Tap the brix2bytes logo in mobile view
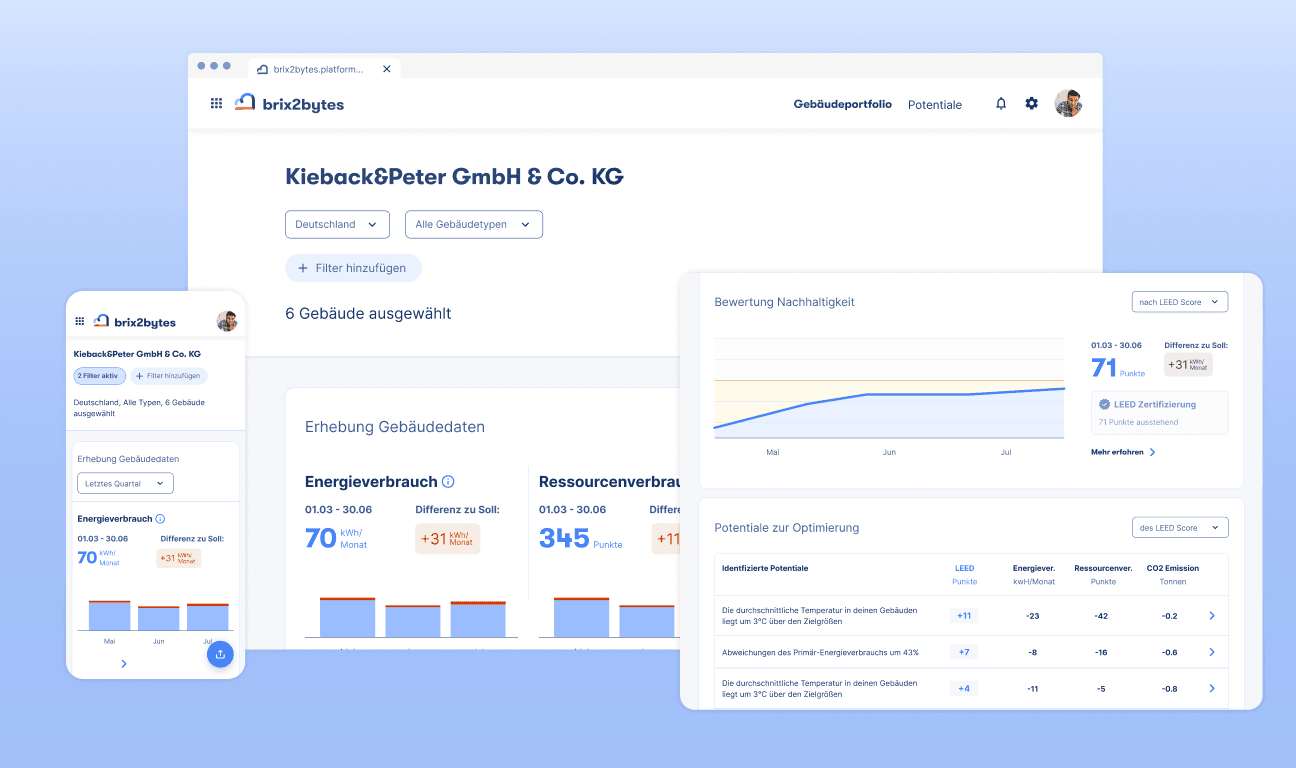The height and width of the screenshot is (768, 1296). 134,322
